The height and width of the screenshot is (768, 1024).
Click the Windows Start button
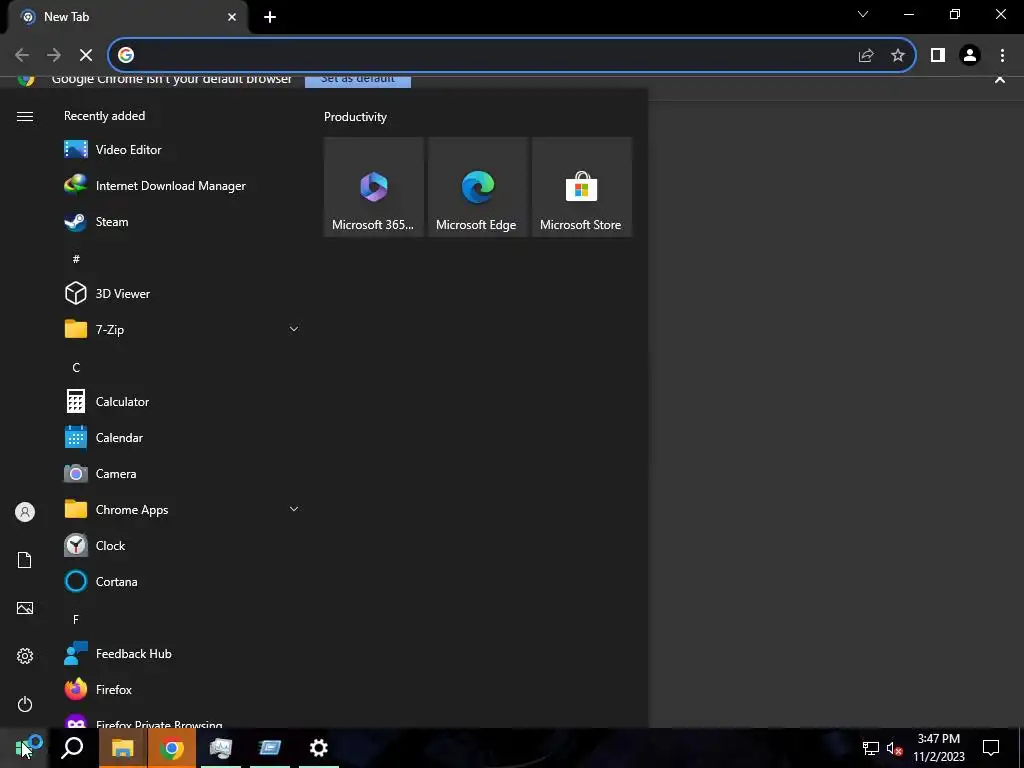coord(24,748)
